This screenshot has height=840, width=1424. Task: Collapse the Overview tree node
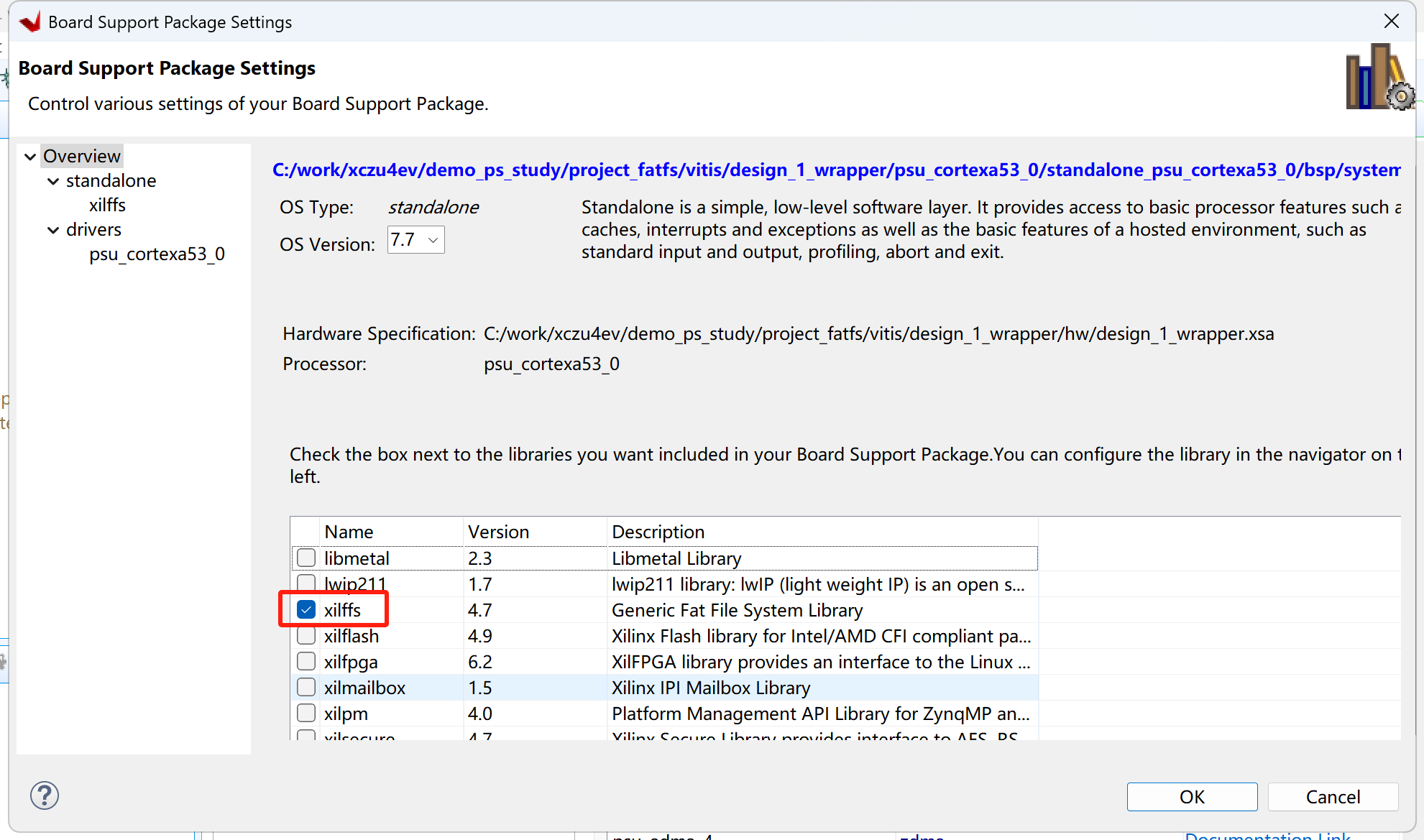[x=30, y=157]
